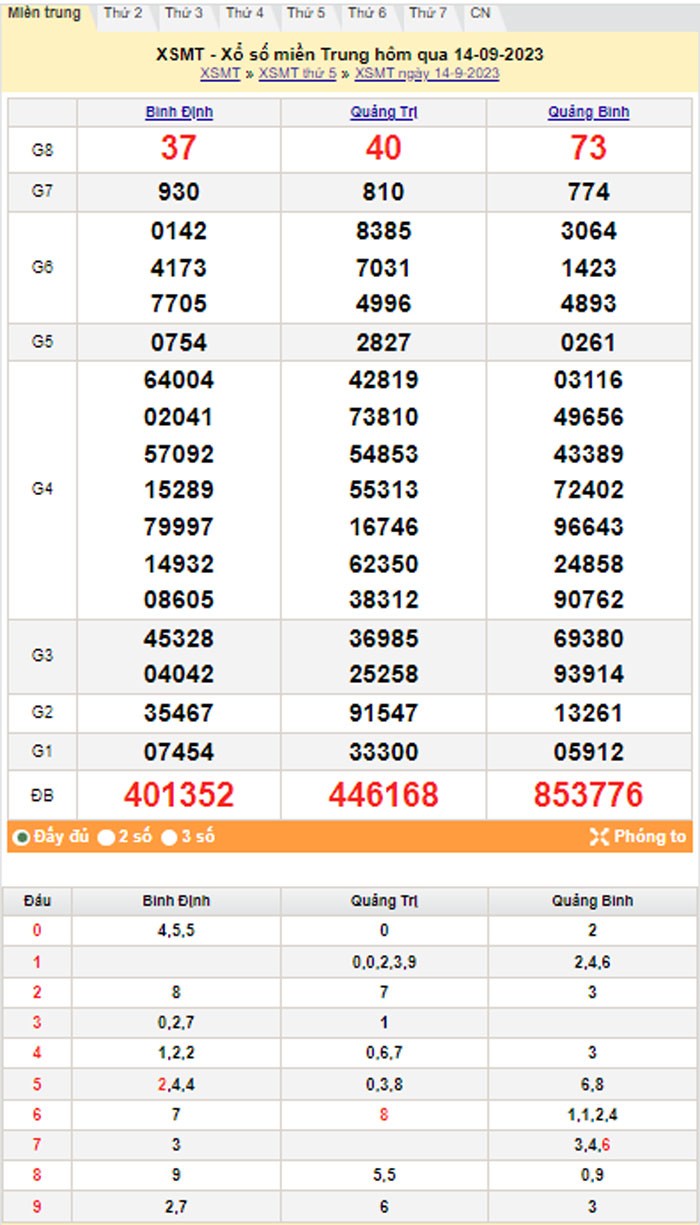The height and width of the screenshot is (1225, 700).
Task: Click G4 number 38312
Action: (x=384, y=600)
